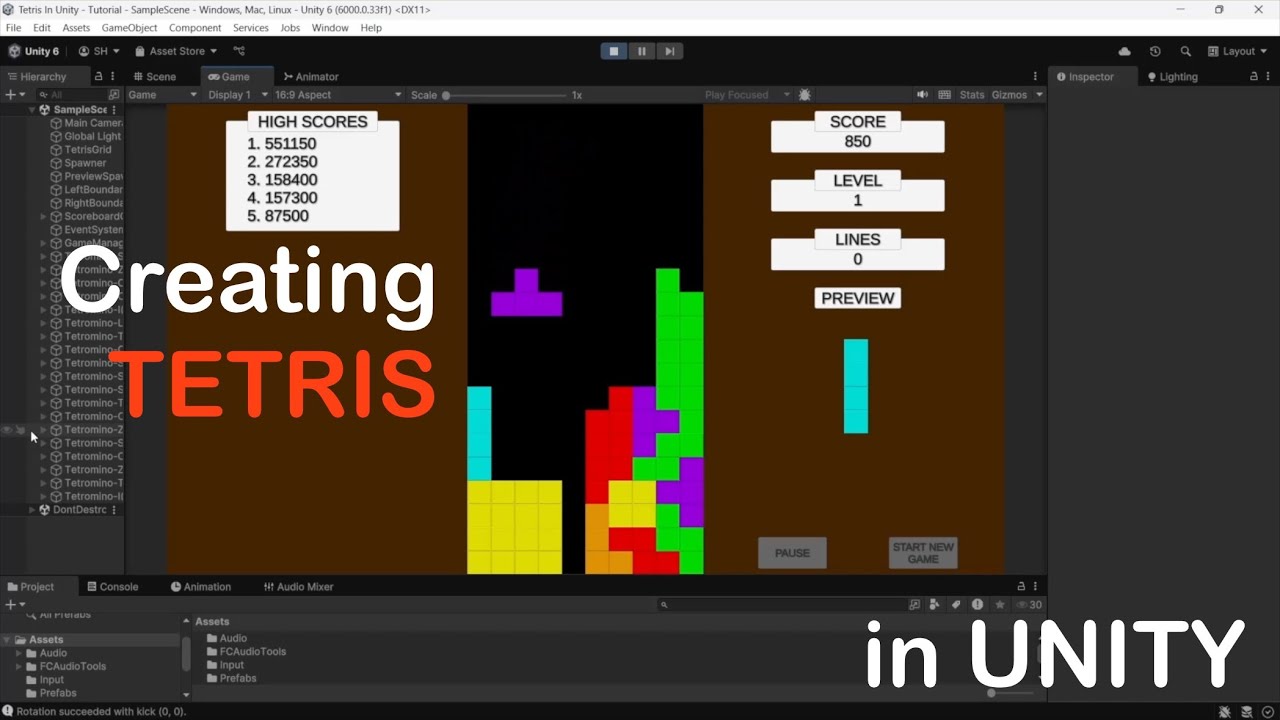Open the SH account dropdown
The image size is (1280, 720).
(98, 51)
